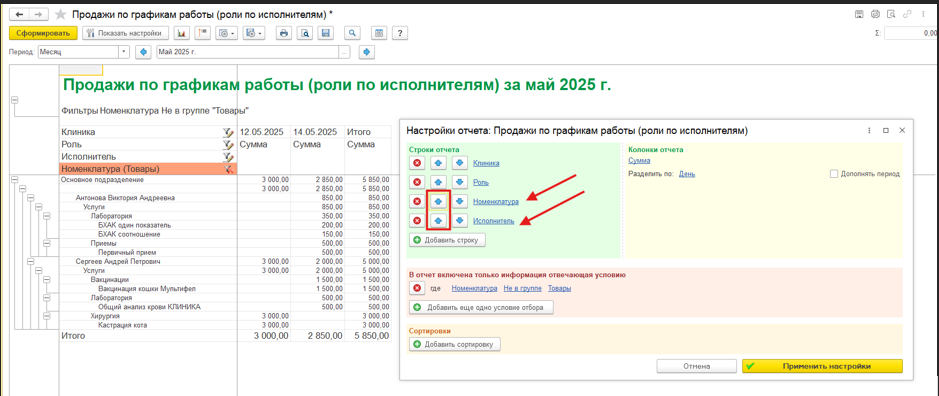
Task: Click the calculator-like toolbar icon before help
Action: [380, 33]
